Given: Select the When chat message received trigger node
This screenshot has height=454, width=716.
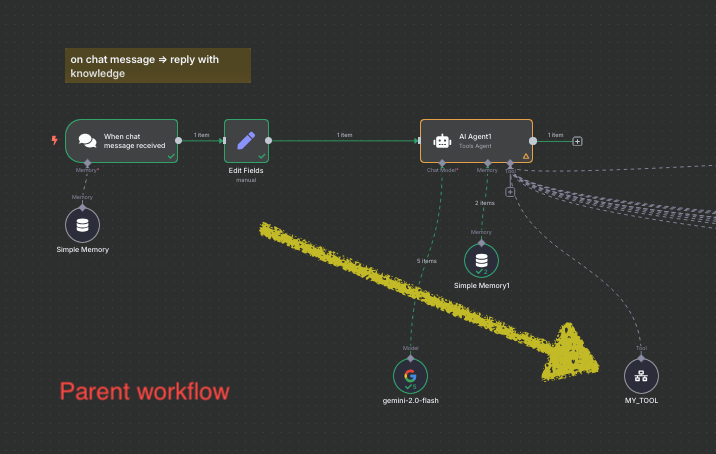Looking at the screenshot, I should pyautogui.click(x=121, y=141).
